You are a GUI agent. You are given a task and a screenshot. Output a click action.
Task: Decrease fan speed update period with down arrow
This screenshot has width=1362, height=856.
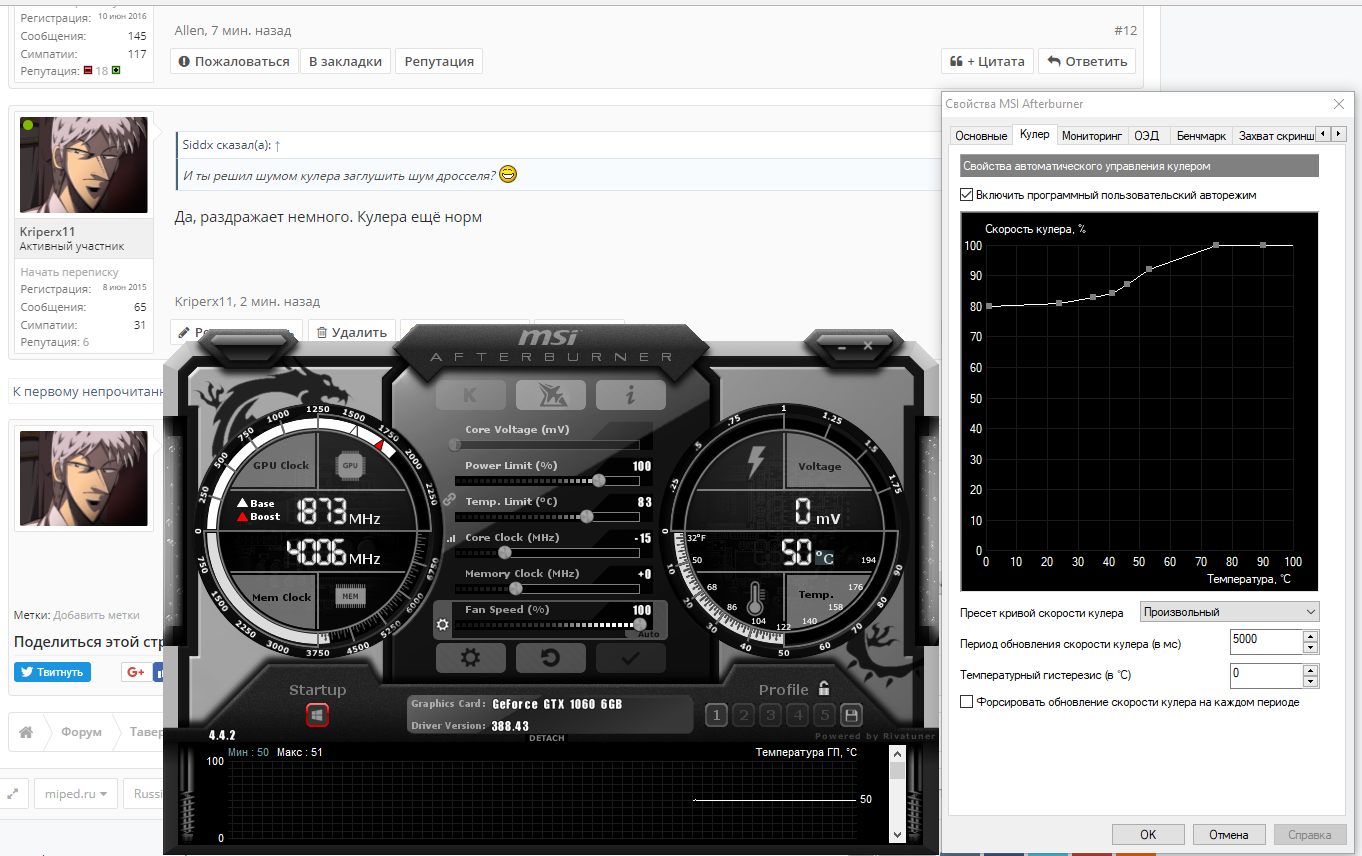pyautogui.click(x=1311, y=648)
